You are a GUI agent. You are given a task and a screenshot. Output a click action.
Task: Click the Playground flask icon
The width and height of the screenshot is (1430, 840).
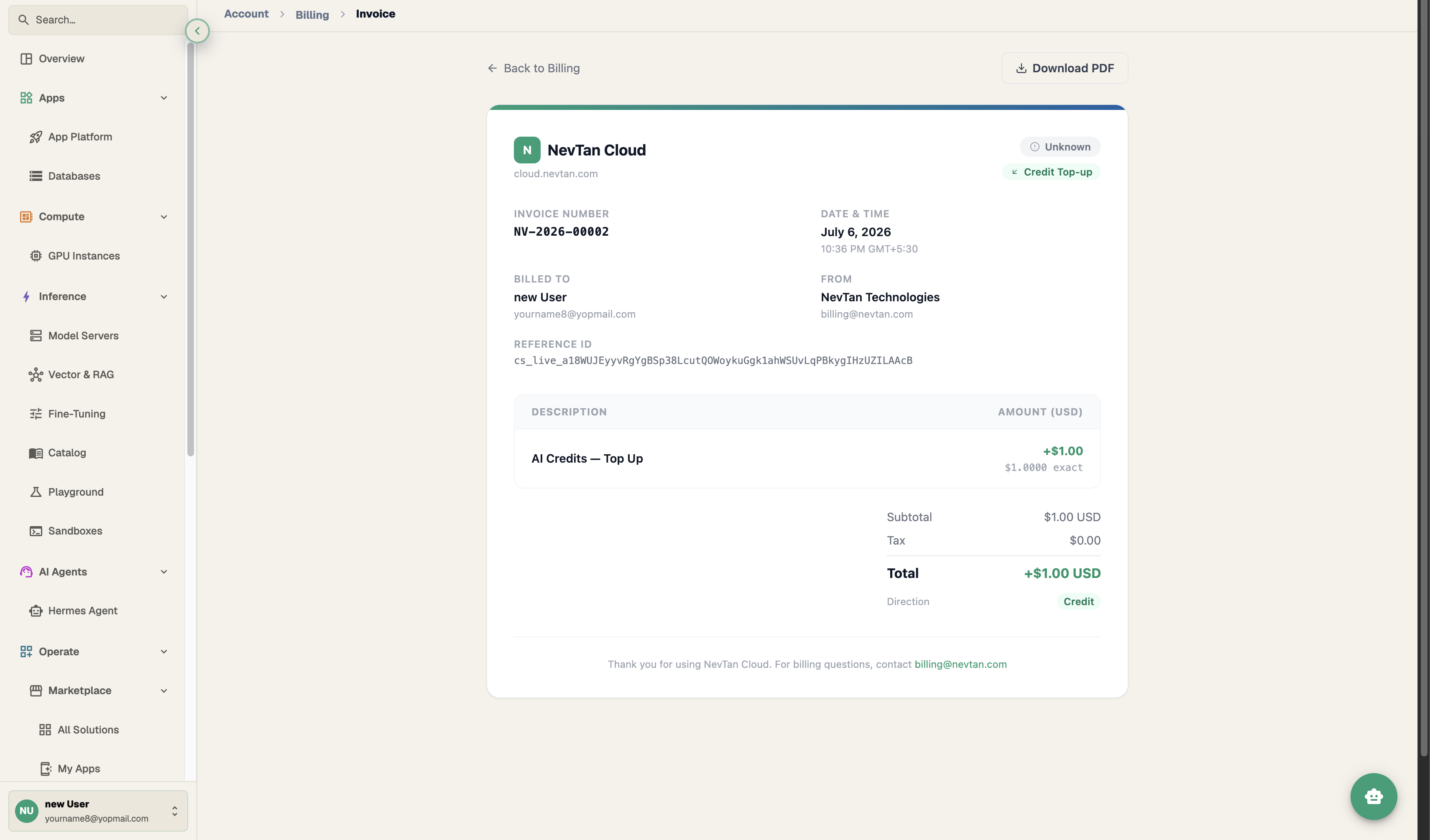[36, 492]
